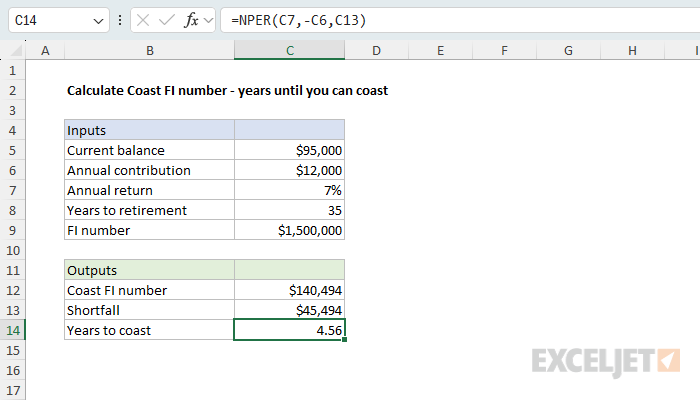Click the 'Current balance' label cell
The image size is (700, 400).
pyautogui.click(x=150, y=150)
